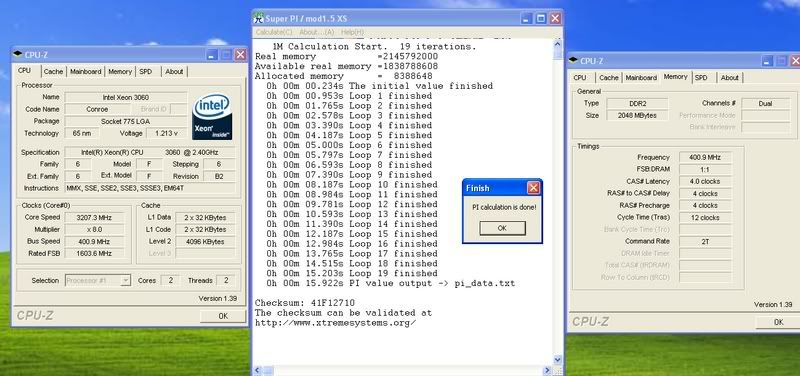Click the 3207.3 MHz core speed value
This screenshot has height=376, width=800.
[x=94, y=217]
